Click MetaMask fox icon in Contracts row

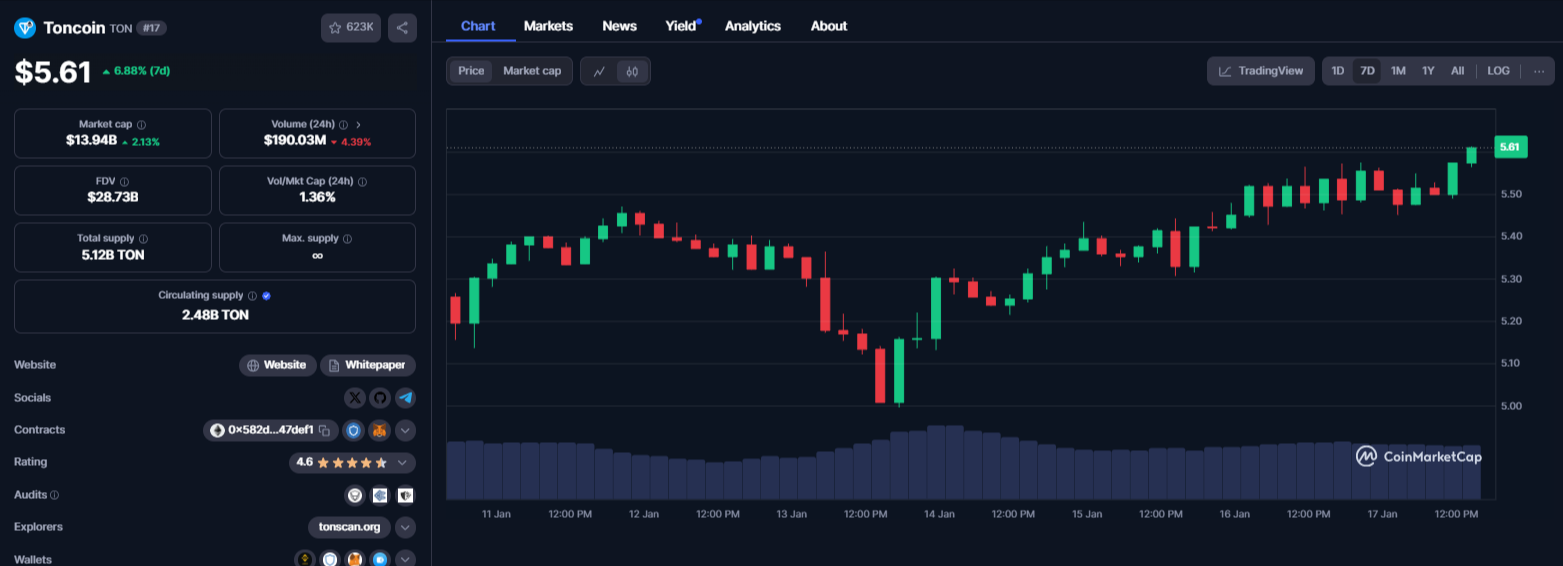[380, 430]
